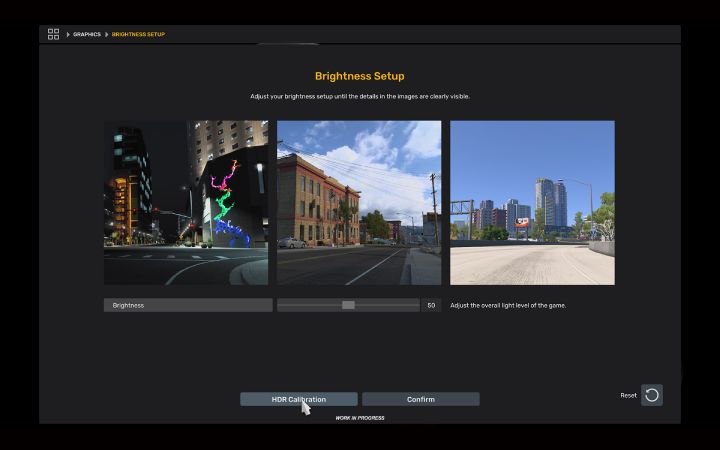Click the circular Reset arrow icon
This screenshot has height=450, width=720.
coord(652,395)
